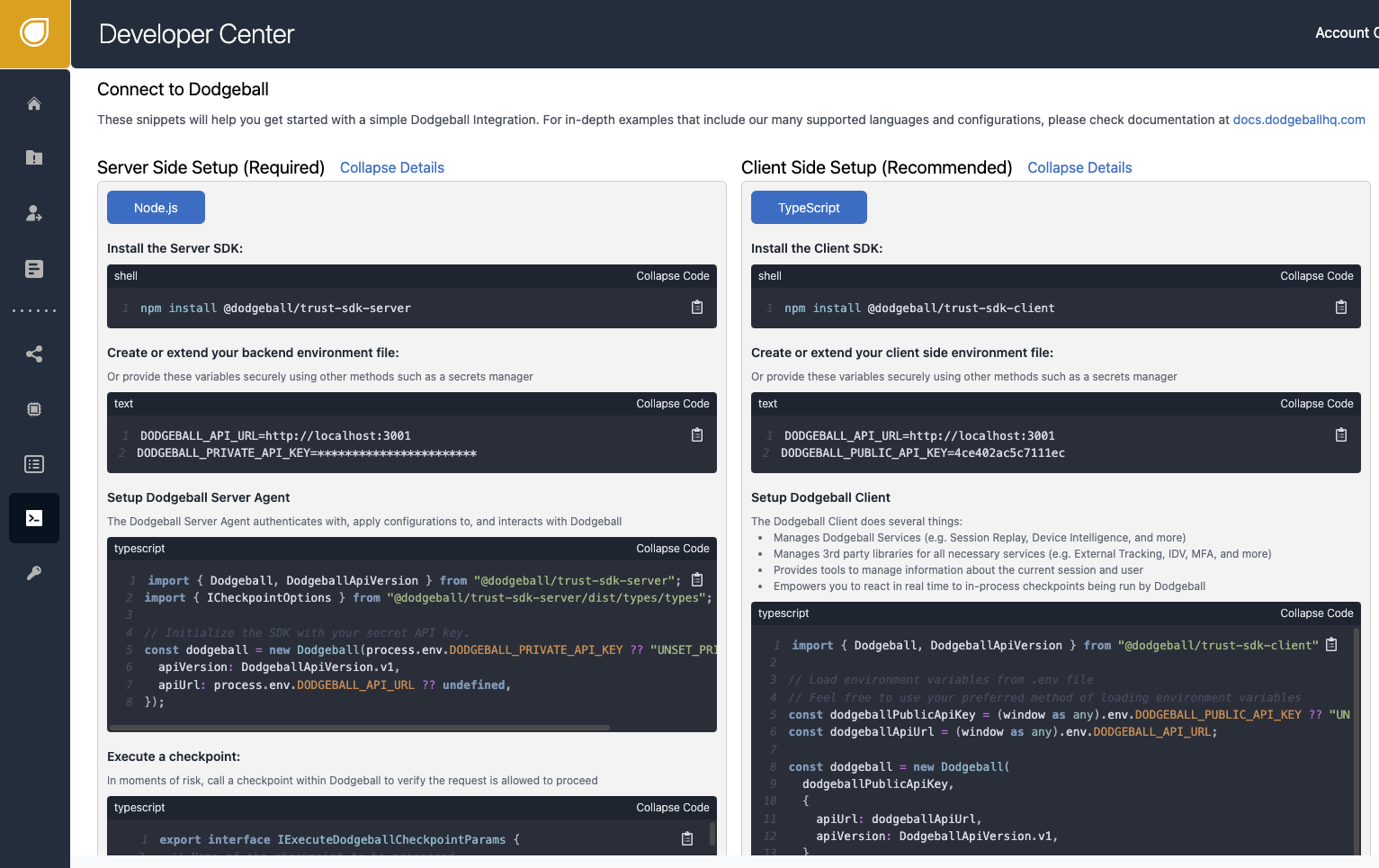Open the Account menu in the header
Image resolution: width=1379 pixels, height=868 pixels.
click(1347, 33)
